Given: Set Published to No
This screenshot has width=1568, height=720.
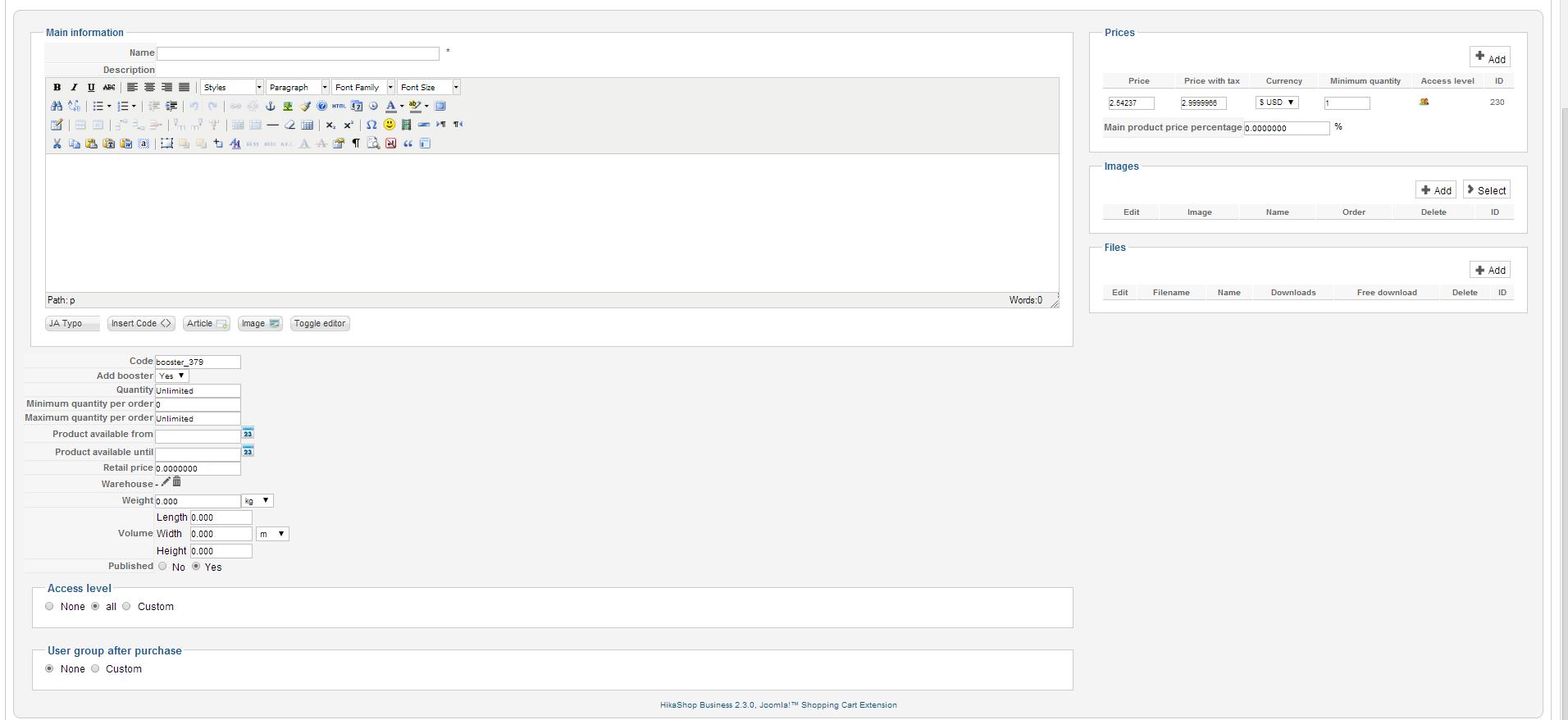Looking at the screenshot, I should pyautogui.click(x=162, y=566).
